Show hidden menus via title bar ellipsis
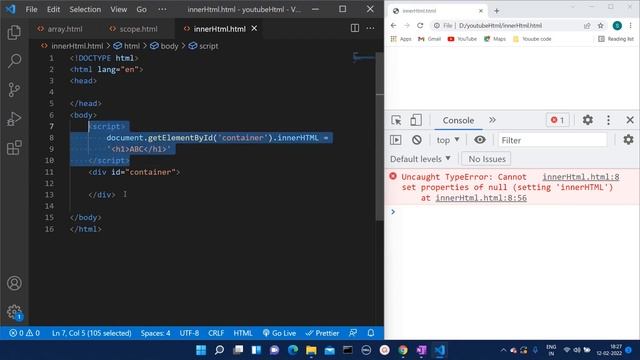The image size is (640, 360). [162, 9]
